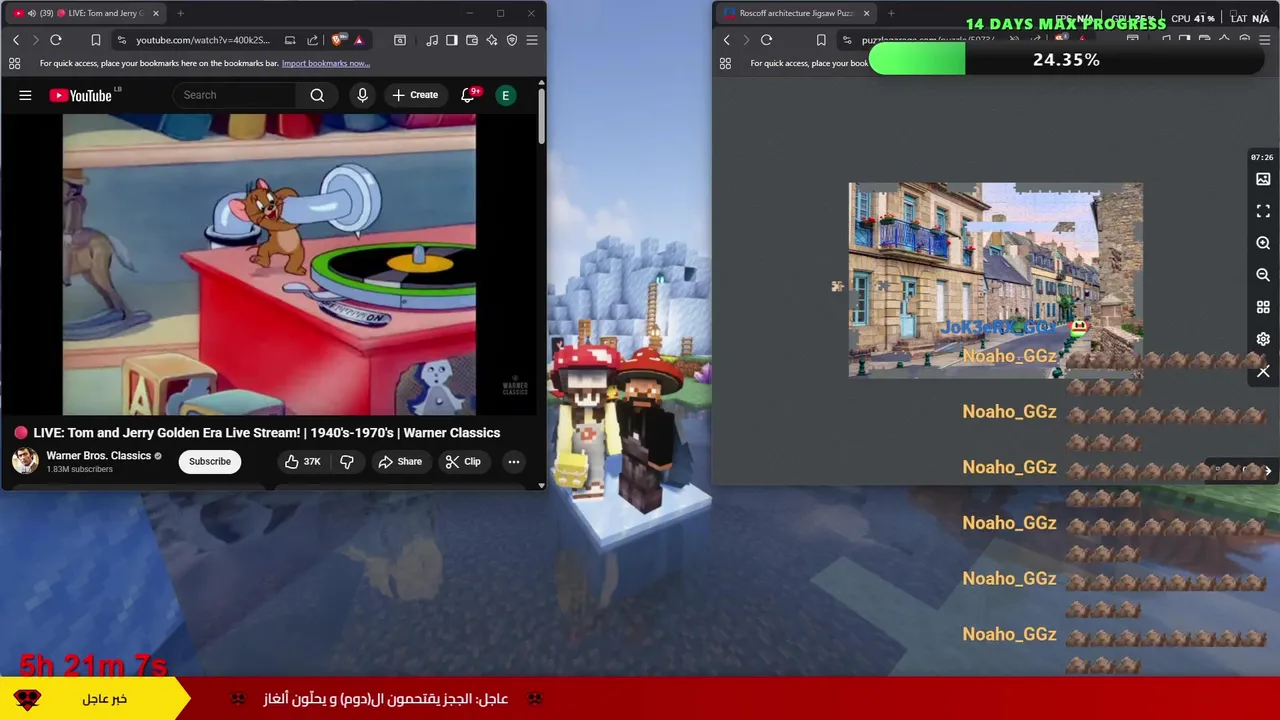Viewport: 1280px width, 720px height.
Task: Open the apps grid in YouTube window's bookmarks bar
Action: pos(14,63)
